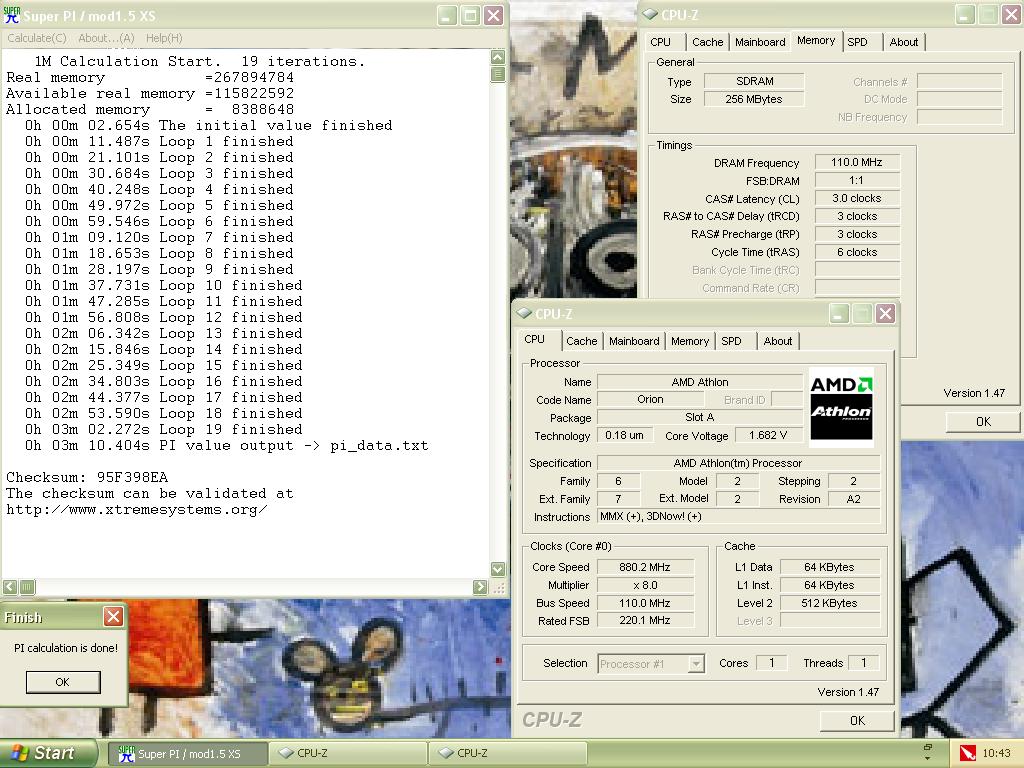
Task: Click the CAS# Latency value 3.0 clocks
Action: 856,198
